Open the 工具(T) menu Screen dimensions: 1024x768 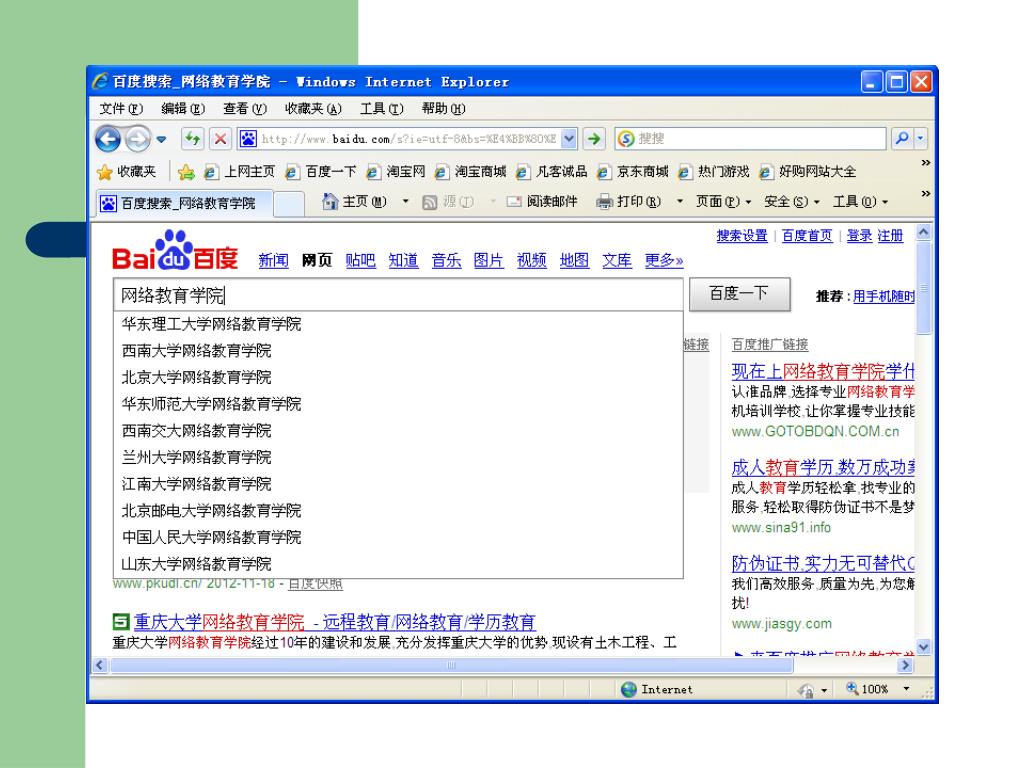pyautogui.click(x=381, y=108)
